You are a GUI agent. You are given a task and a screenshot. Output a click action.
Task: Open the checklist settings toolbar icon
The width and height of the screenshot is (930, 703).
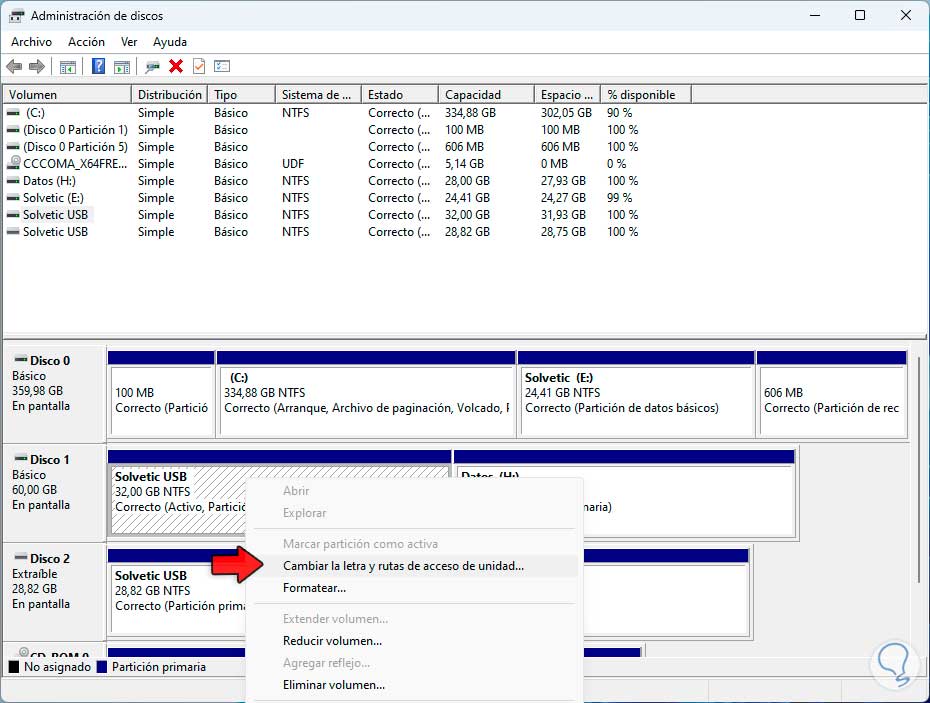[222, 66]
